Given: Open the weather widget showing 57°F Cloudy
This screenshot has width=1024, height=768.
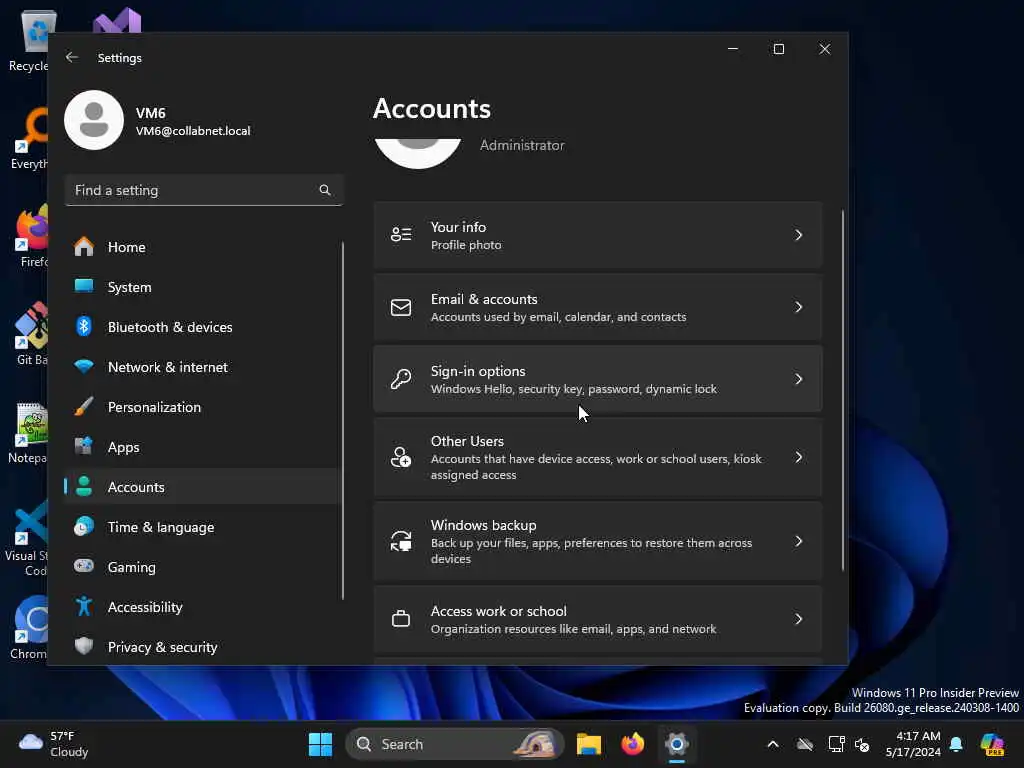Looking at the screenshot, I should tap(54, 744).
